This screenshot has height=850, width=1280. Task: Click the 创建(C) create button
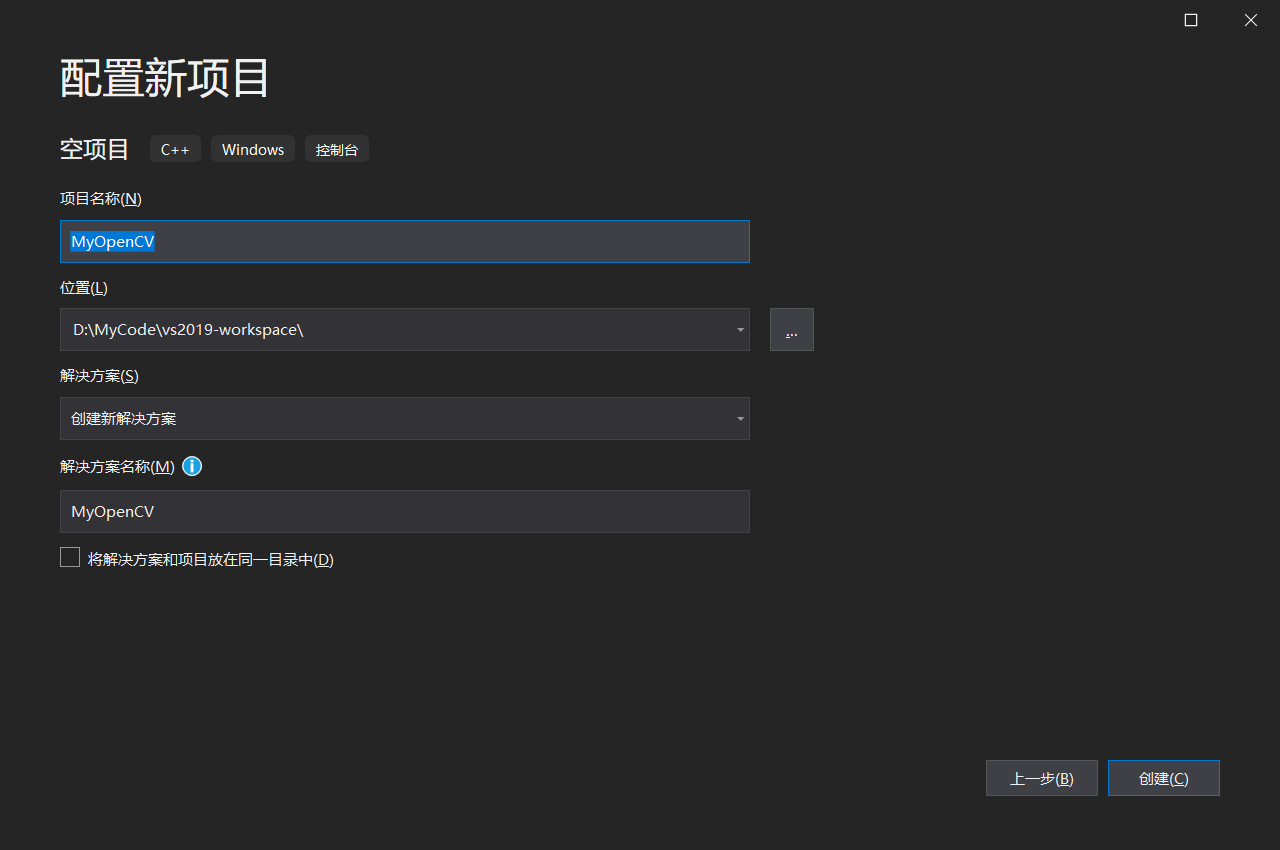tap(1163, 777)
